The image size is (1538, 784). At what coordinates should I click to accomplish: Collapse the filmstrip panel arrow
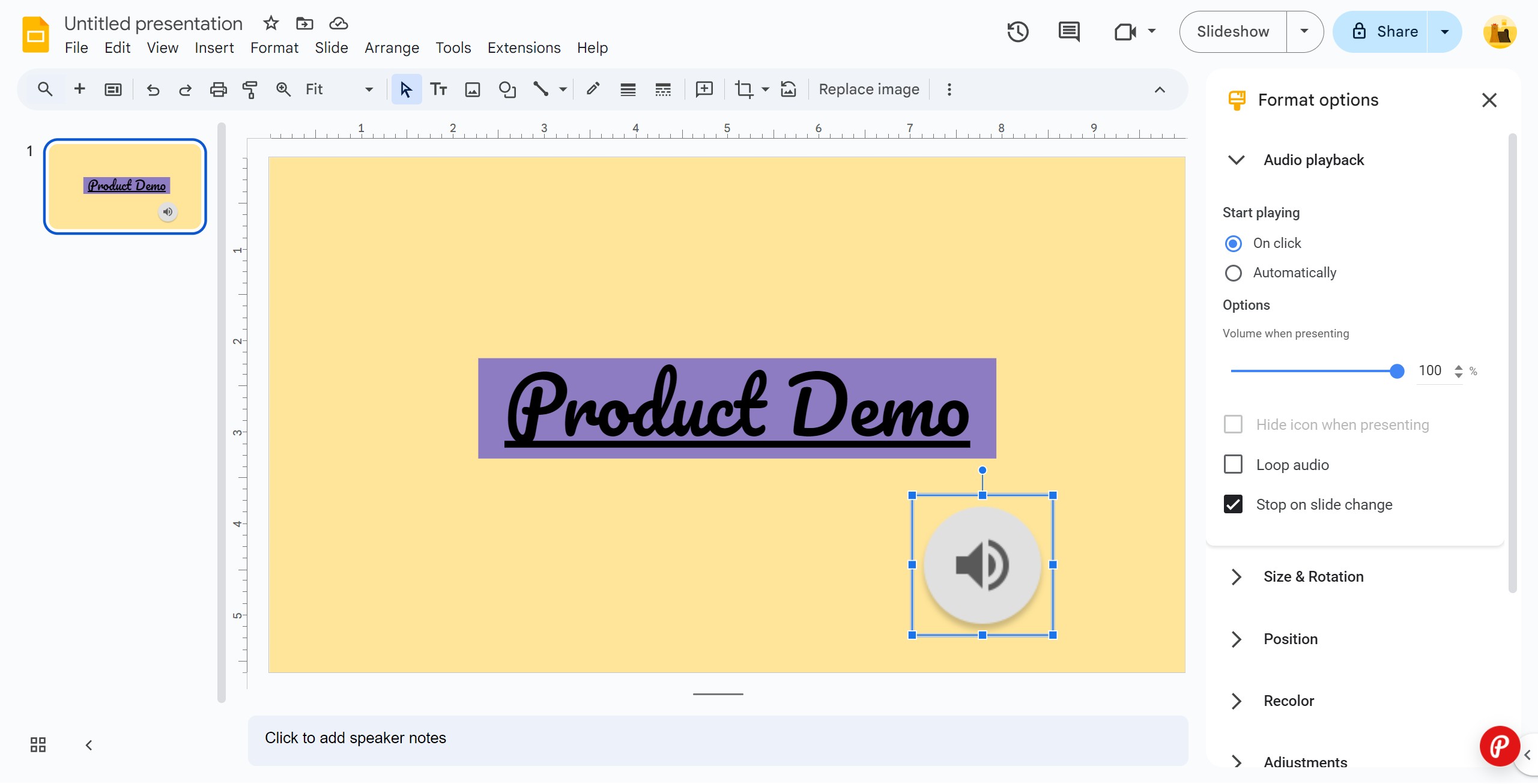[89, 745]
